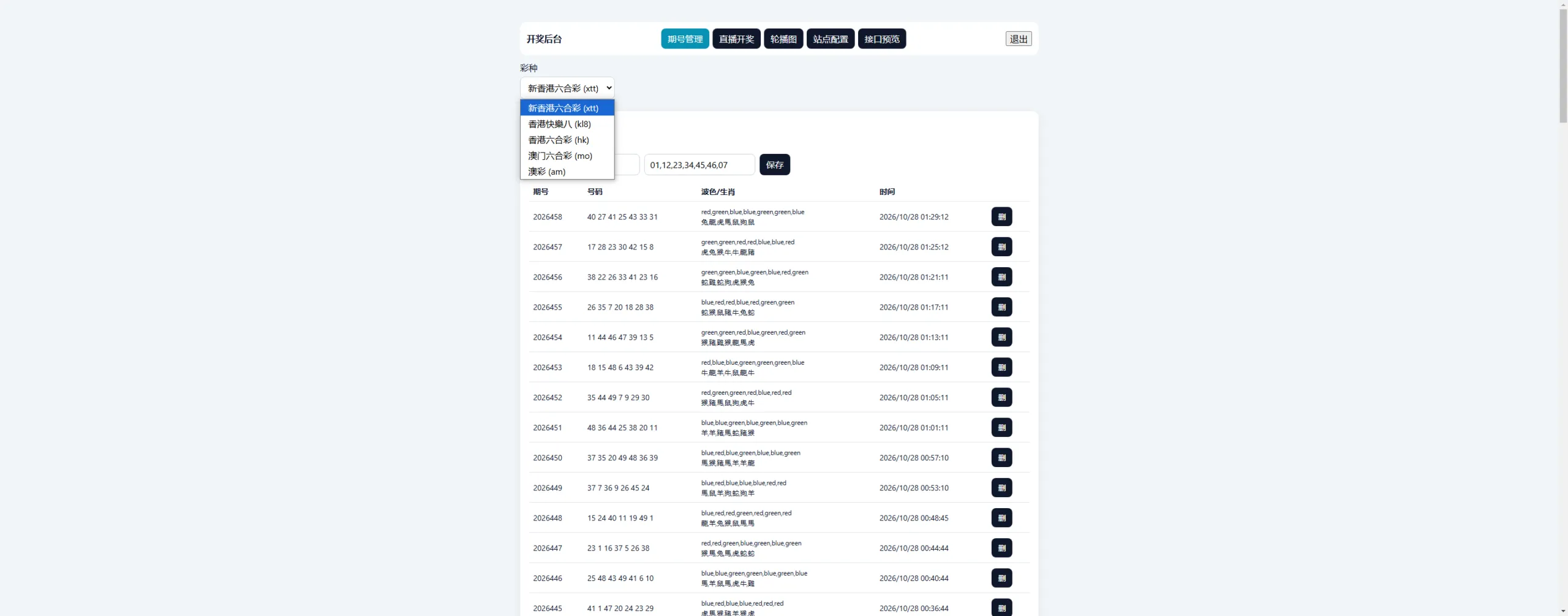1568x616 pixels.
Task: Click the 退出 logout button
Action: 1019,39
